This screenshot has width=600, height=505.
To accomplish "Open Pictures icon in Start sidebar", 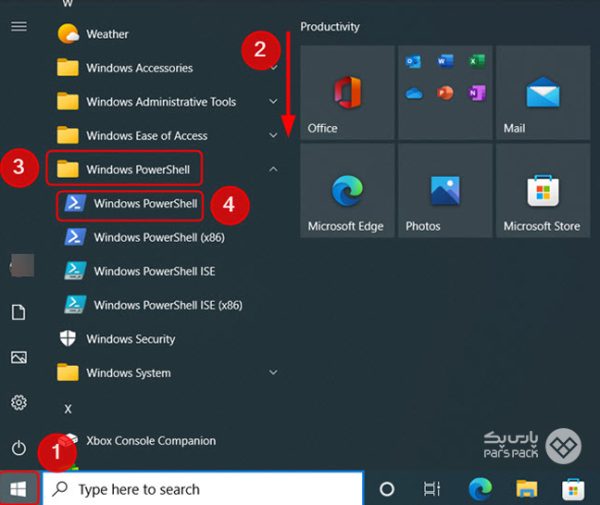I will tap(18, 357).
